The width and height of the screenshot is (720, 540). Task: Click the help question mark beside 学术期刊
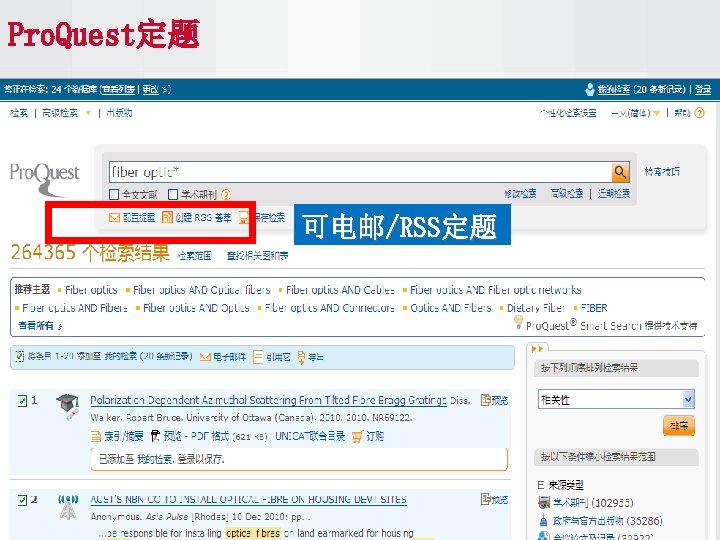226,195
